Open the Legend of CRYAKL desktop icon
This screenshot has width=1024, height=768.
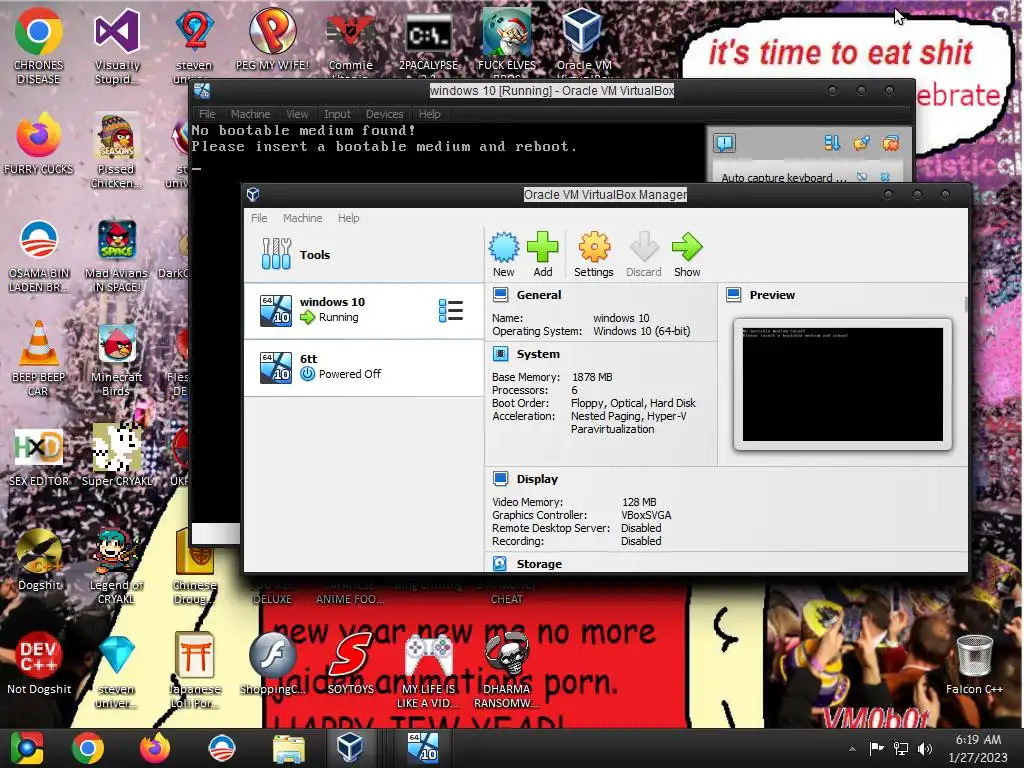click(x=116, y=566)
